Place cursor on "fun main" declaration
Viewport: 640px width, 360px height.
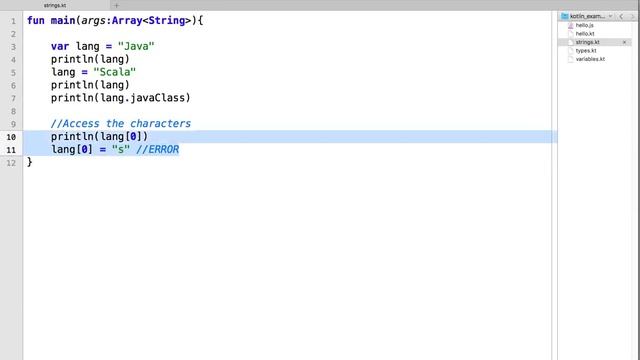coord(51,20)
